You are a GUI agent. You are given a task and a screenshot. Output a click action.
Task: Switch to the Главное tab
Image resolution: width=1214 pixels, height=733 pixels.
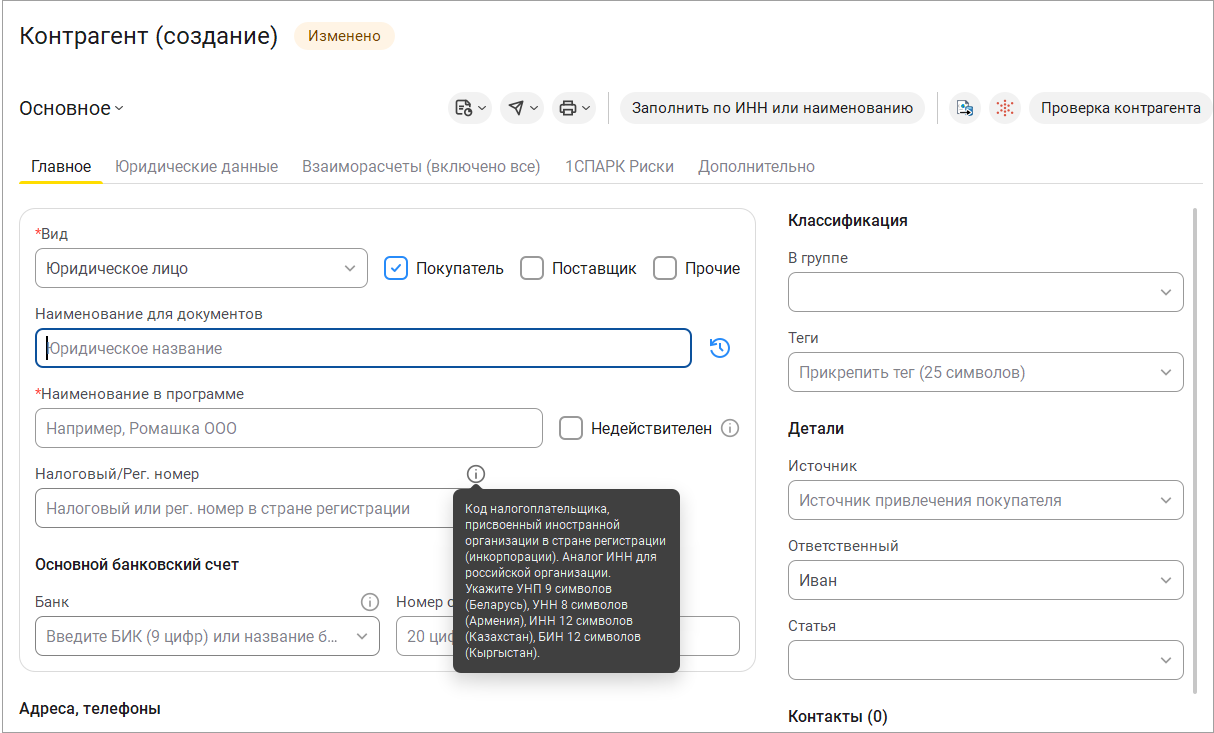[61, 166]
